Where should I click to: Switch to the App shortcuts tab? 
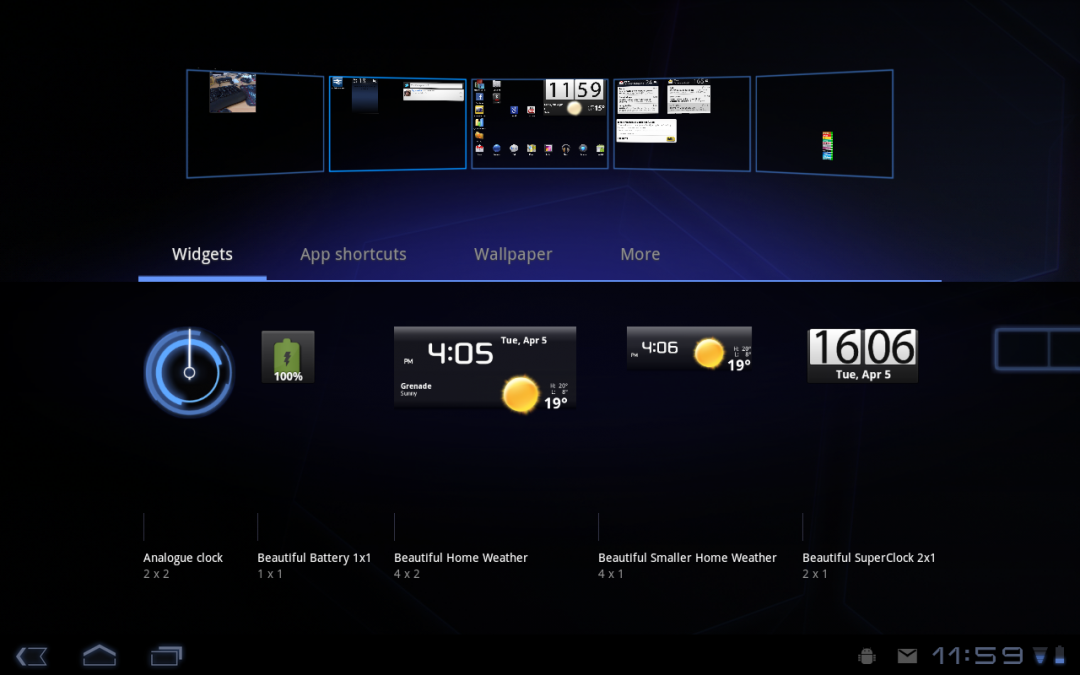353,254
